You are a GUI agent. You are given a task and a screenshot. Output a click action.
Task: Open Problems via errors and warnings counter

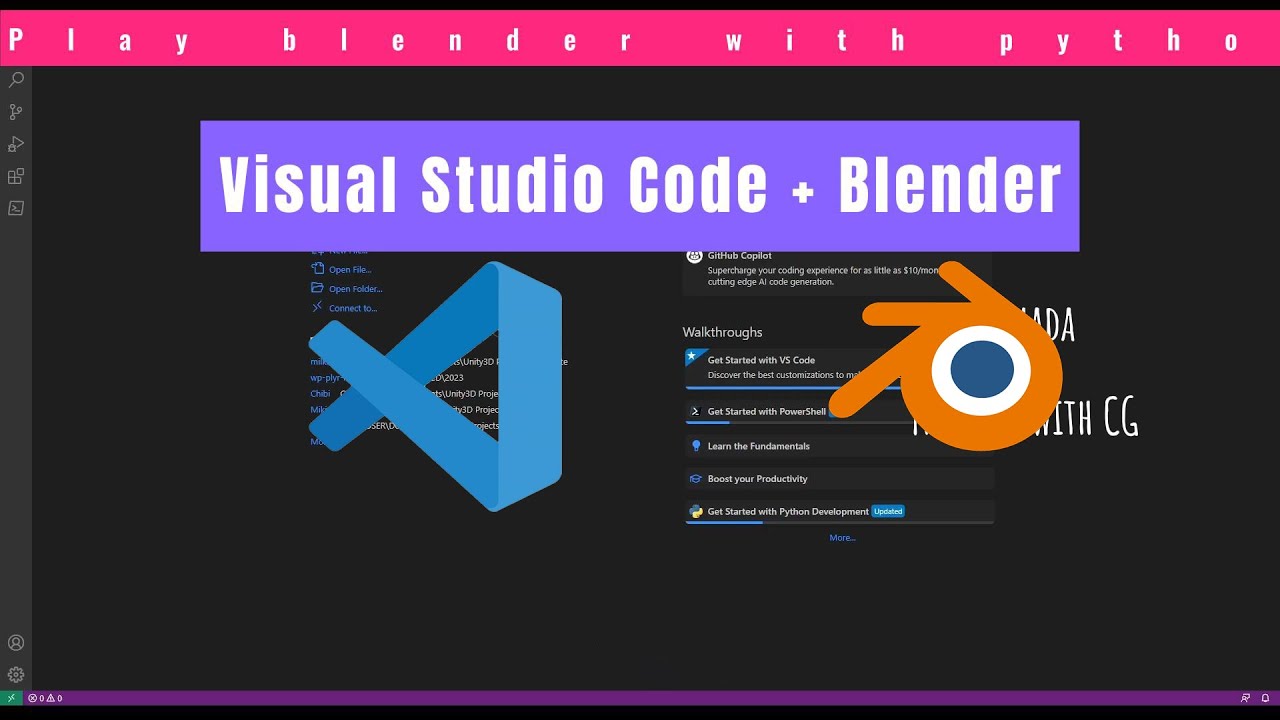(45, 698)
